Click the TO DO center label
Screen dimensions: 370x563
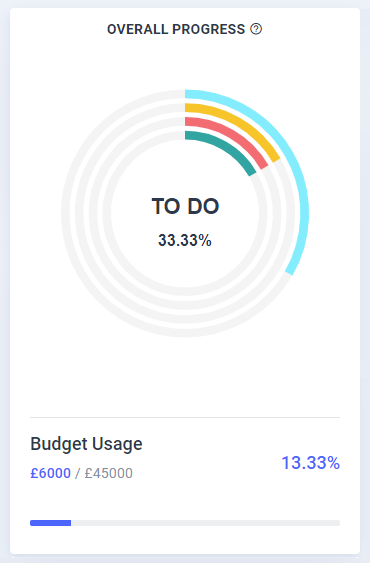(185, 206)
